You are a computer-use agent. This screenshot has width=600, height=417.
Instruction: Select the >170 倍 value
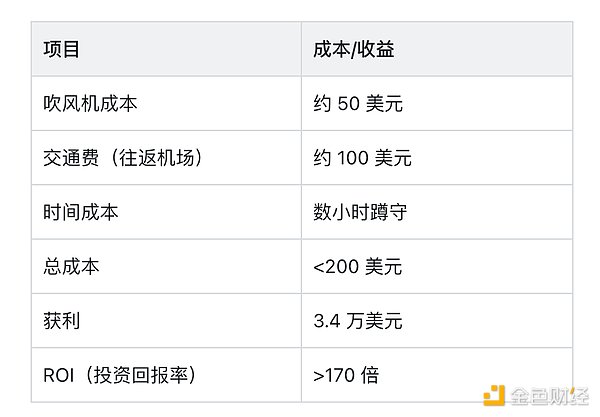point(346,376)
